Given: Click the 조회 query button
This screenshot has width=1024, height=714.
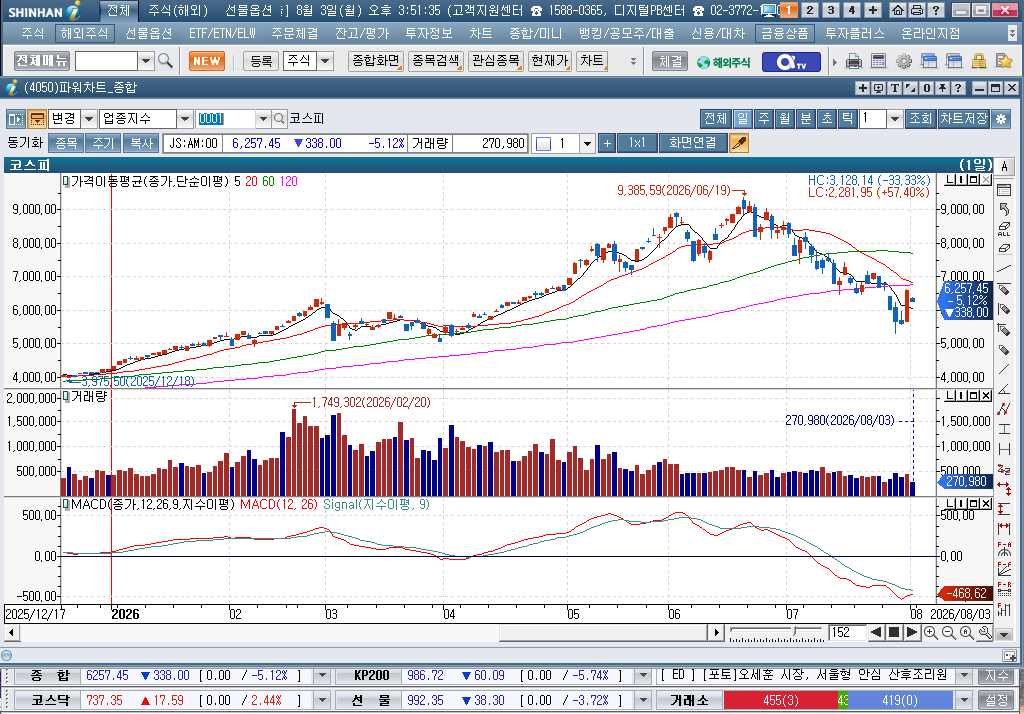Looking at the screenshot, I should 921,119.
